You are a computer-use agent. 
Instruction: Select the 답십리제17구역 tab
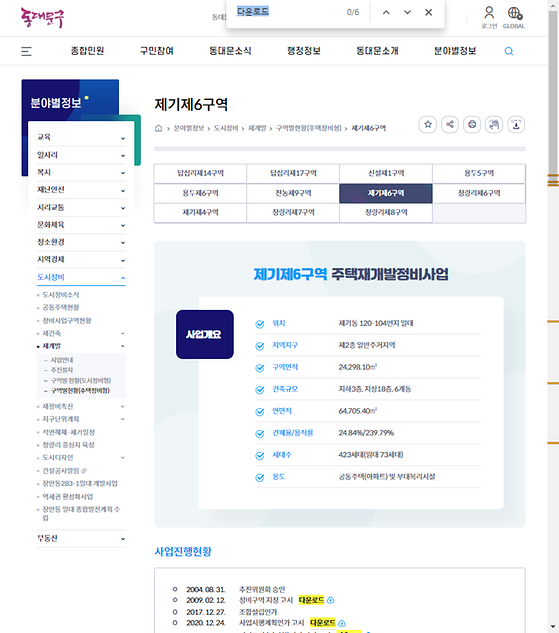click(293, 173)
